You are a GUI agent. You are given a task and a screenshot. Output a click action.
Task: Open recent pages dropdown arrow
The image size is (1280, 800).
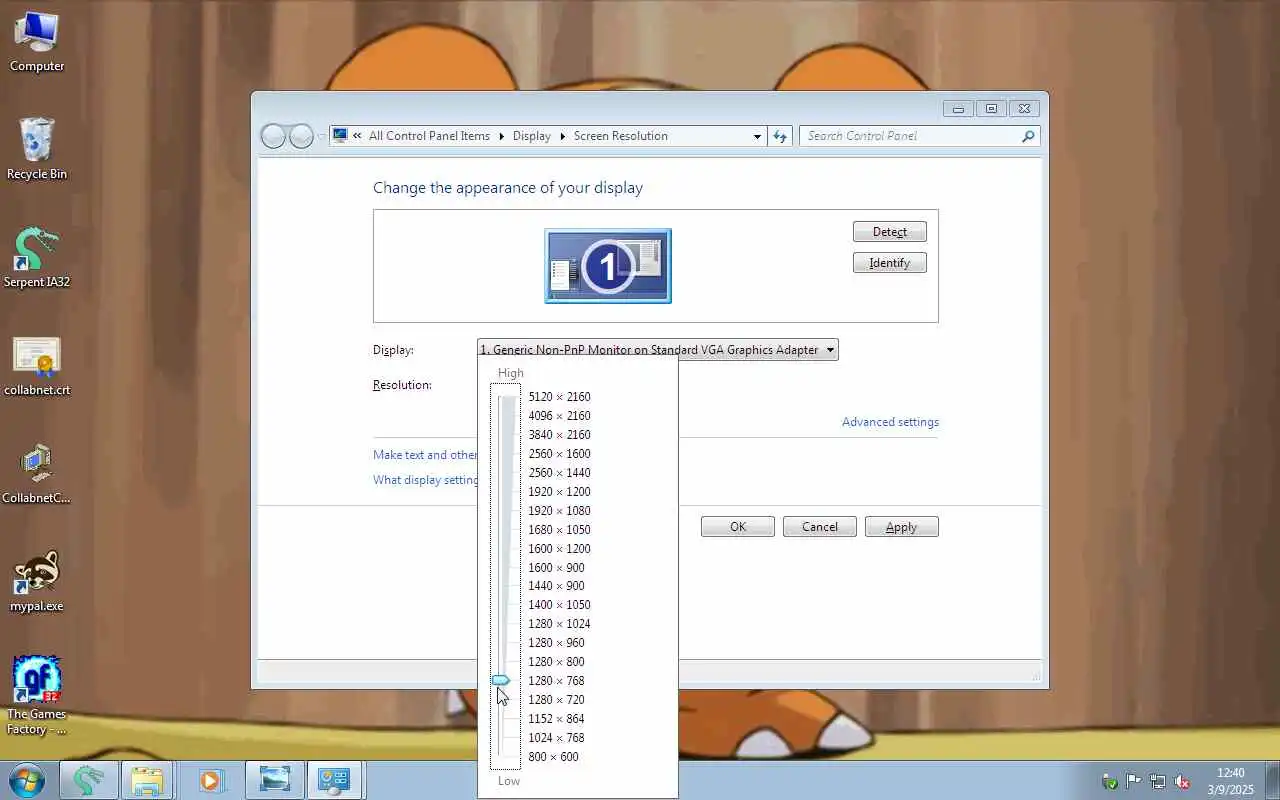coord(321,137)
